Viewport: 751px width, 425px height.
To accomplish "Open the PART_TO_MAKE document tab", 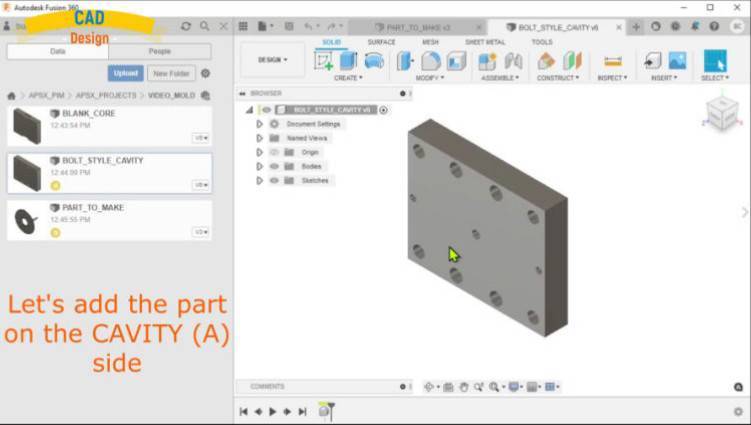I will point(417,27).
